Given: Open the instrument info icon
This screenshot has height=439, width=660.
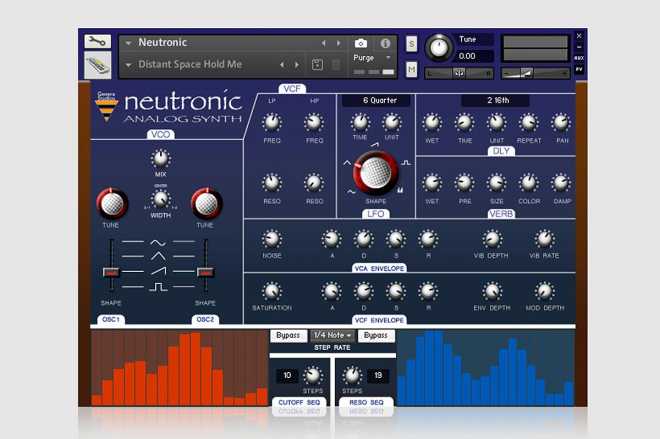Looking at the screenshot, I should click(384, 43).
